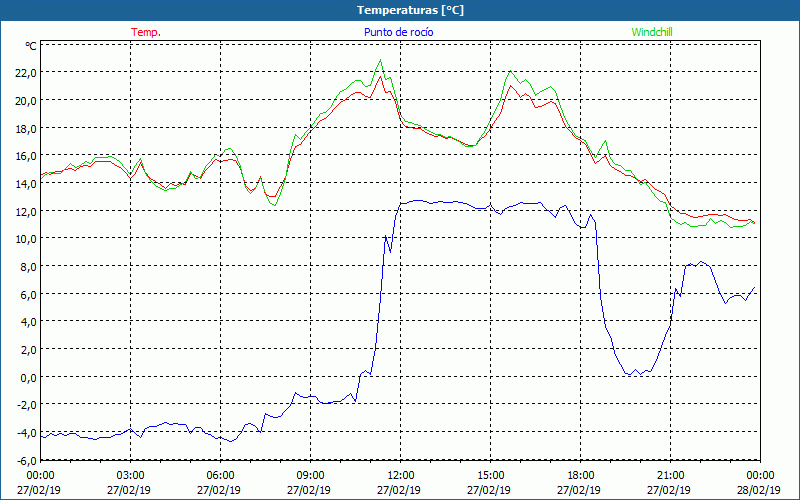Click the '8,0' y-axis value
The width and height of the screenshot is (800, 500).
click(x=29, y=267)
